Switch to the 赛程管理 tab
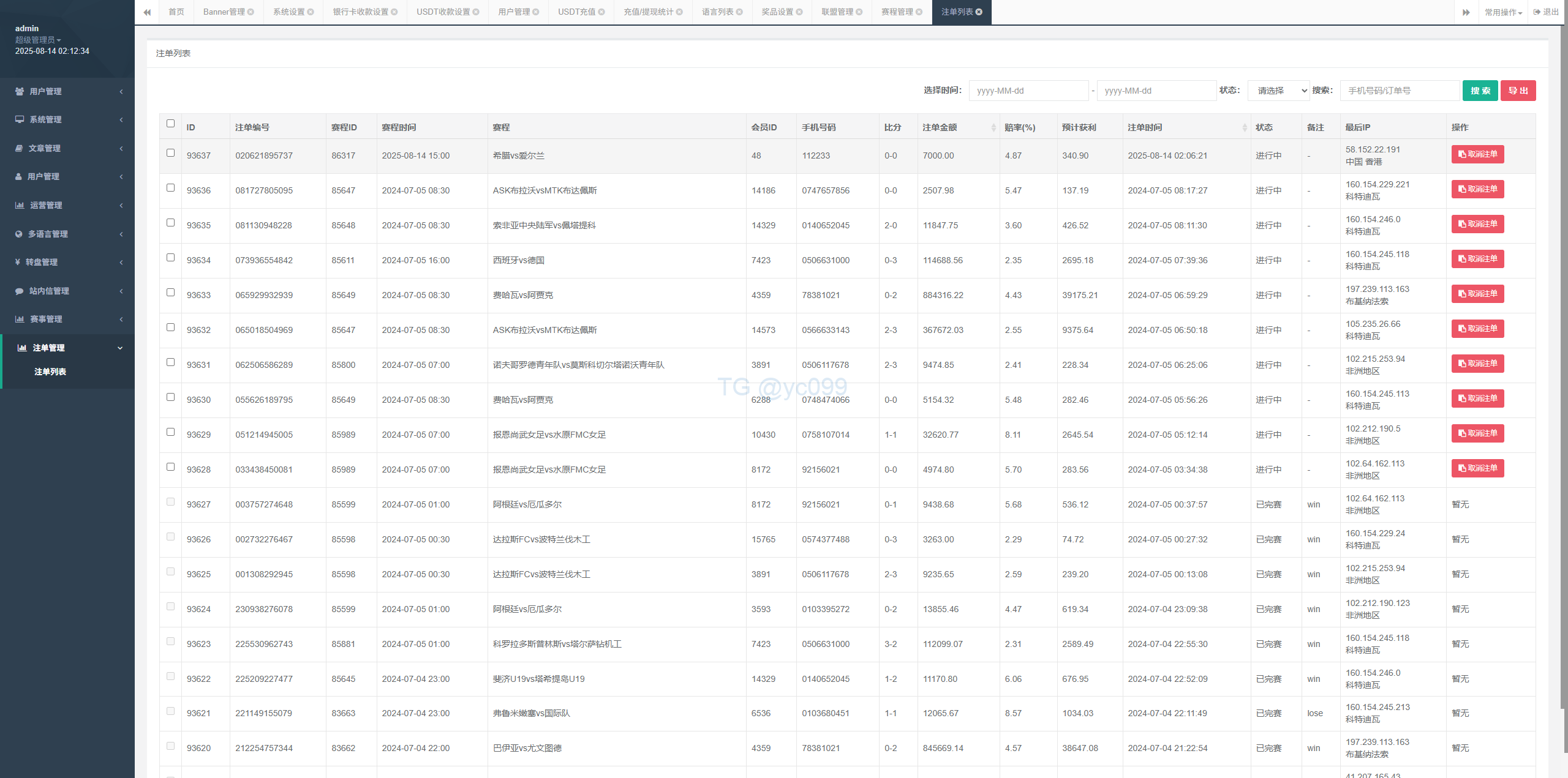Image resolution: width=1568 pixels, height=778 pixels. (897, 12)
